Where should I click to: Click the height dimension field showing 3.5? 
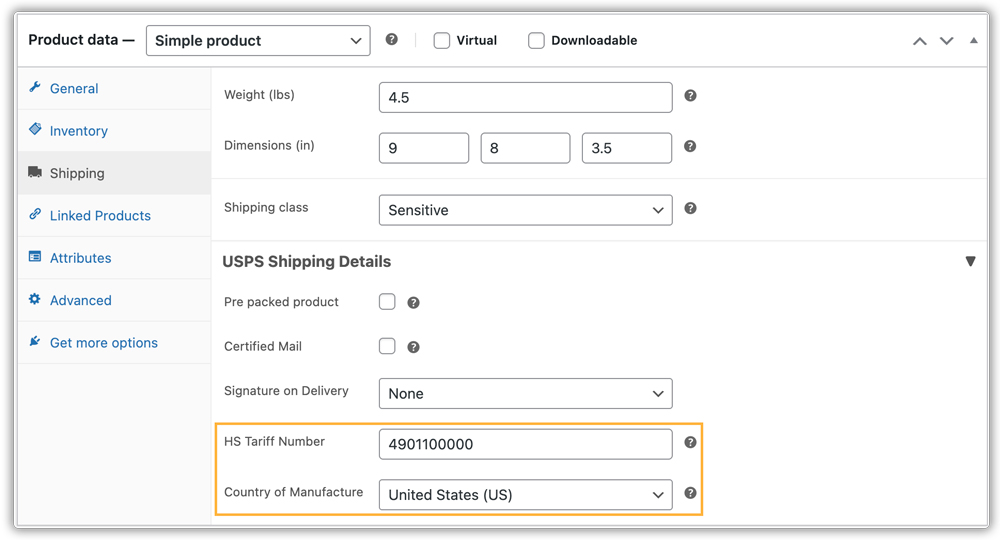627,148
